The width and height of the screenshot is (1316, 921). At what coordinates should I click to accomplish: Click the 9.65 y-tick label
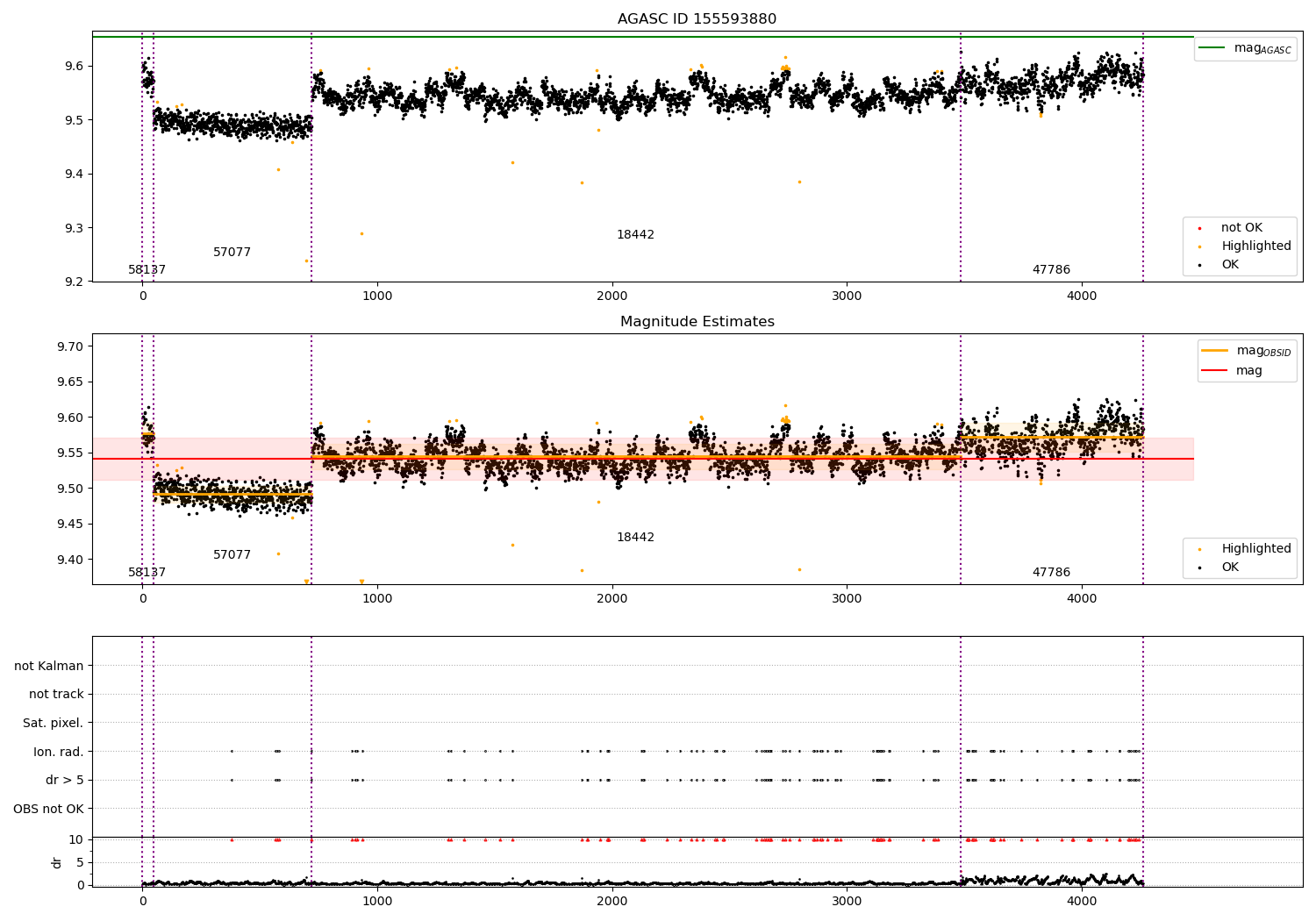(x=71, y=382)
